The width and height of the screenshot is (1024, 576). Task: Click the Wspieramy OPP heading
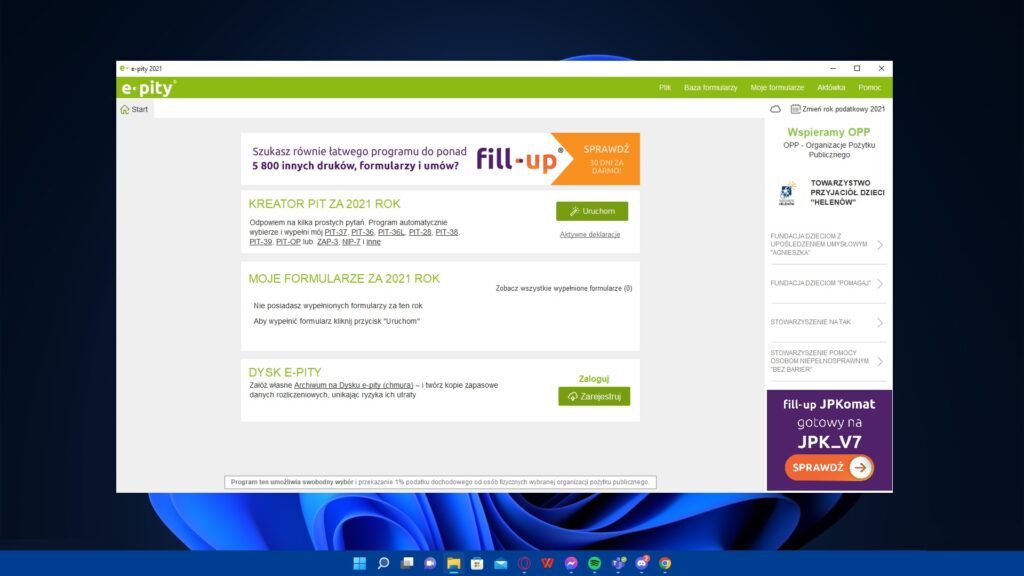coord(829,133)
